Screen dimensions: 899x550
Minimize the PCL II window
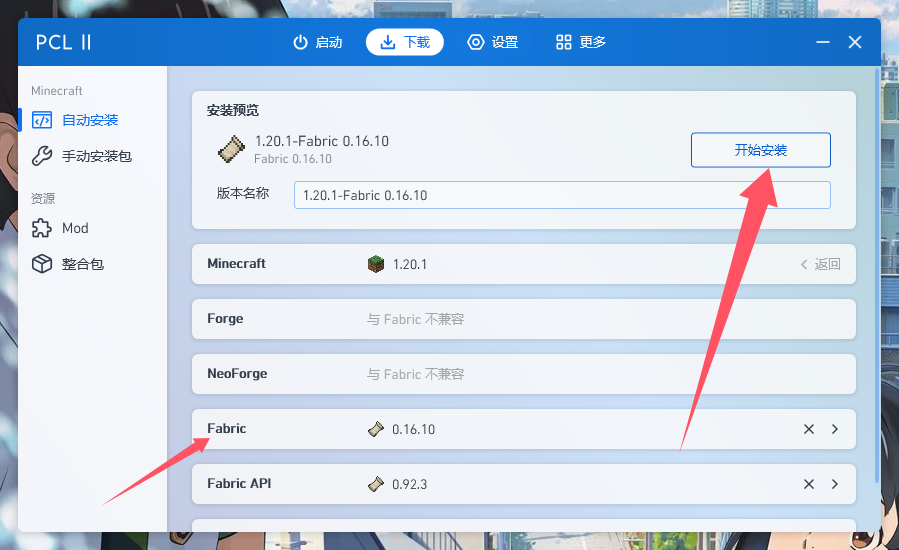coord(823,42)
